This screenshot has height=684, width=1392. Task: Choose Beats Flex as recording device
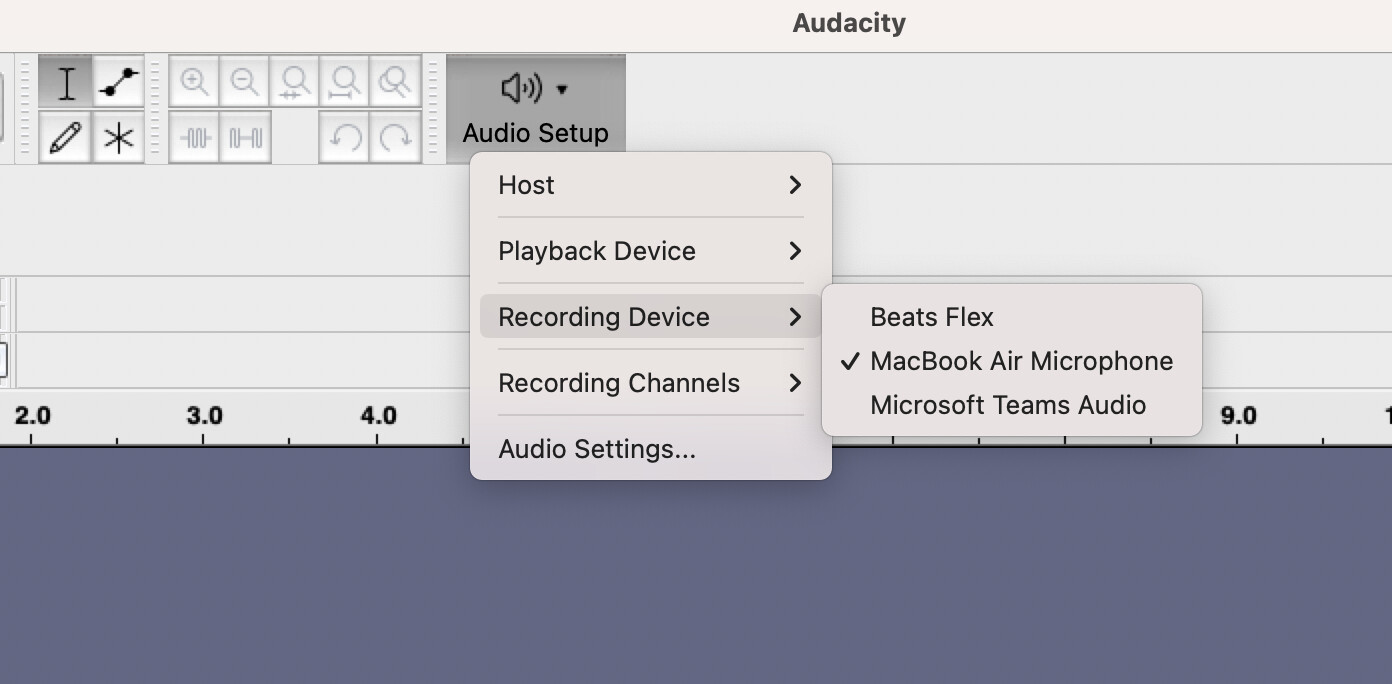(932, 317)
